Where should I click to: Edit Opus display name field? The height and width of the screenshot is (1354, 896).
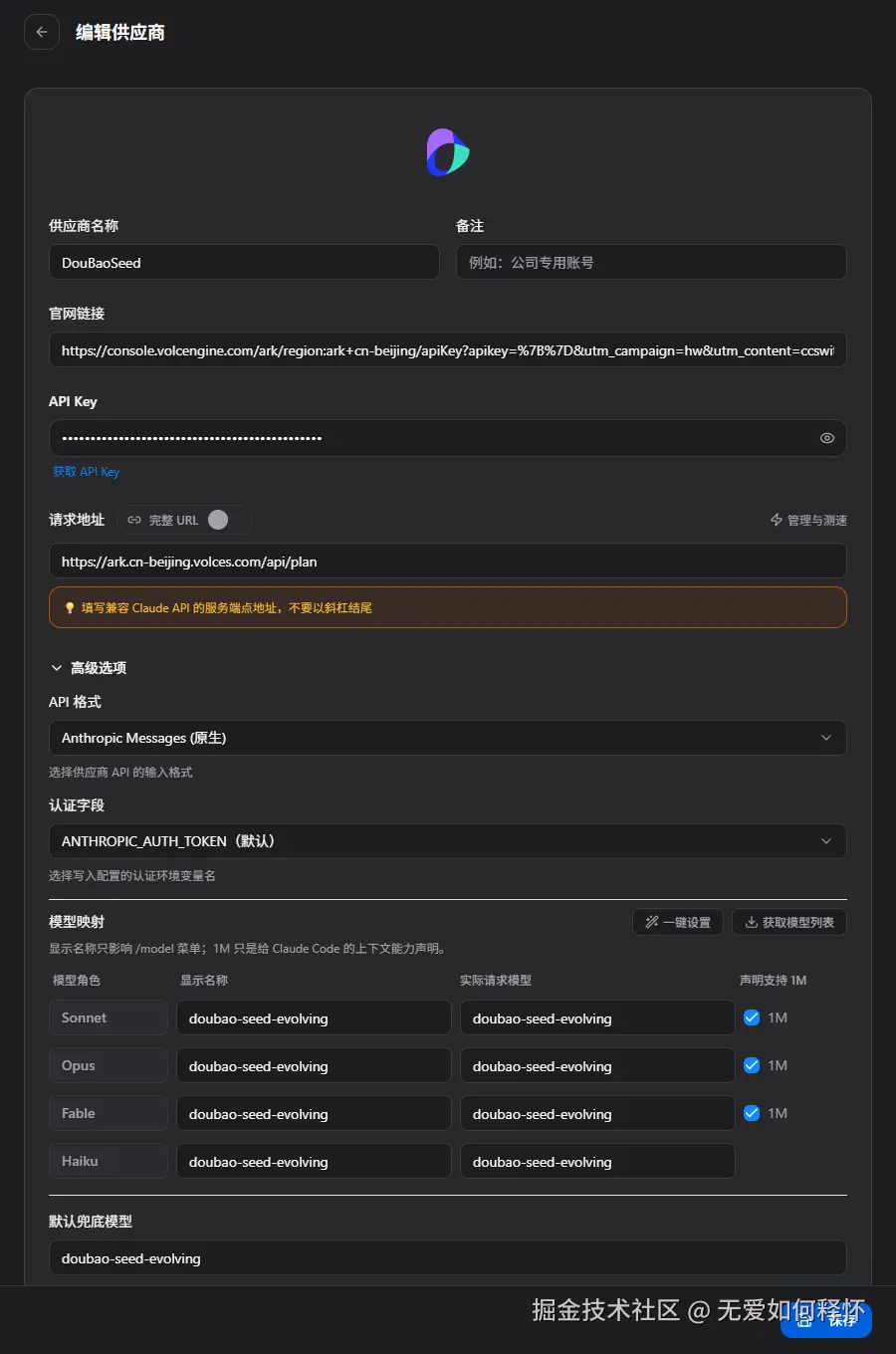(x=314, y=1066)
